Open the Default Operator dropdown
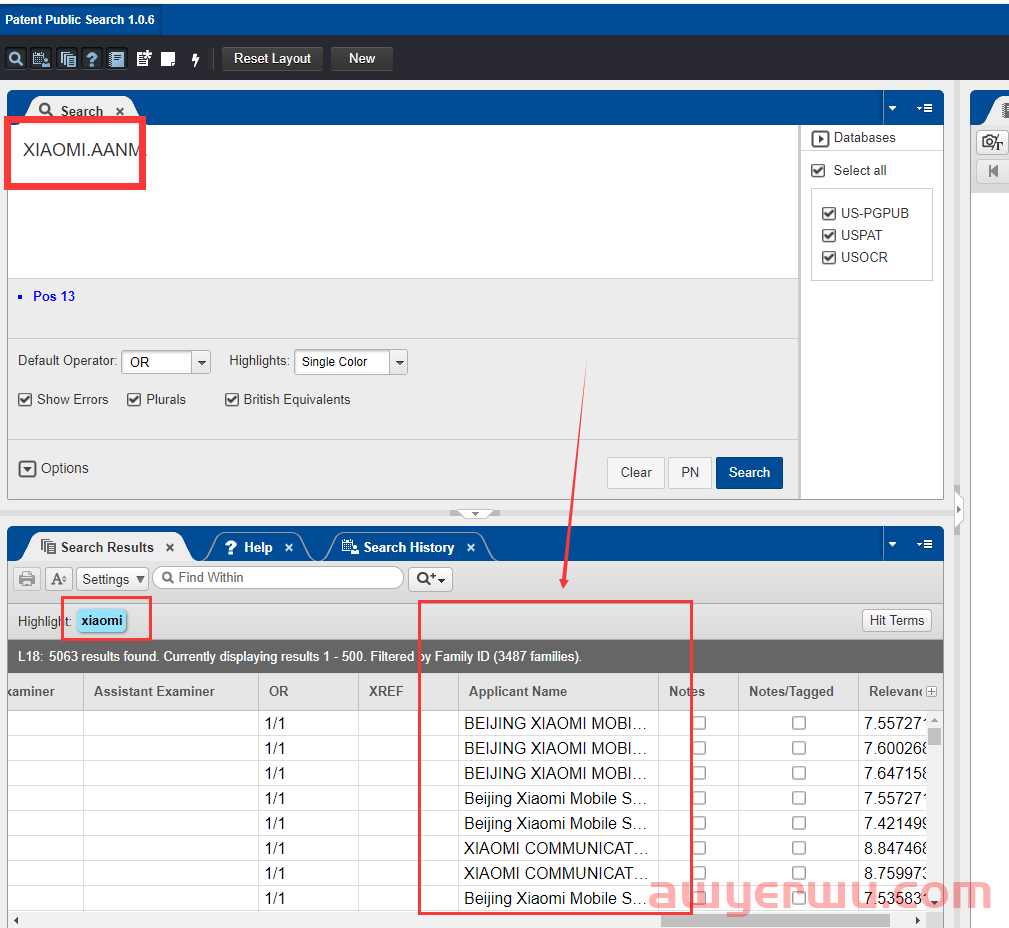1009x928 pixels. (201, 362)
